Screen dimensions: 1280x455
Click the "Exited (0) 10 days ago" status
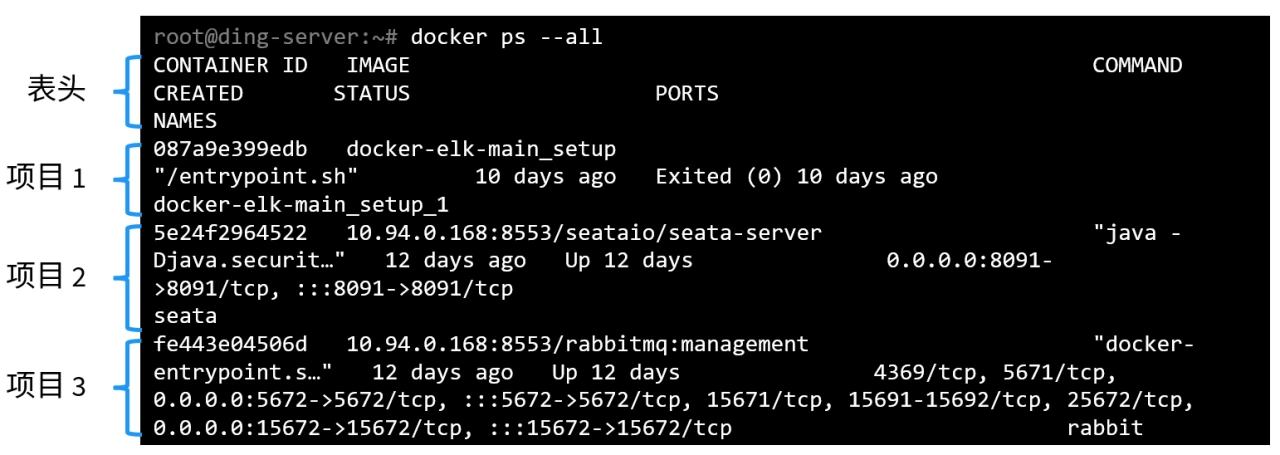point(796,177)
